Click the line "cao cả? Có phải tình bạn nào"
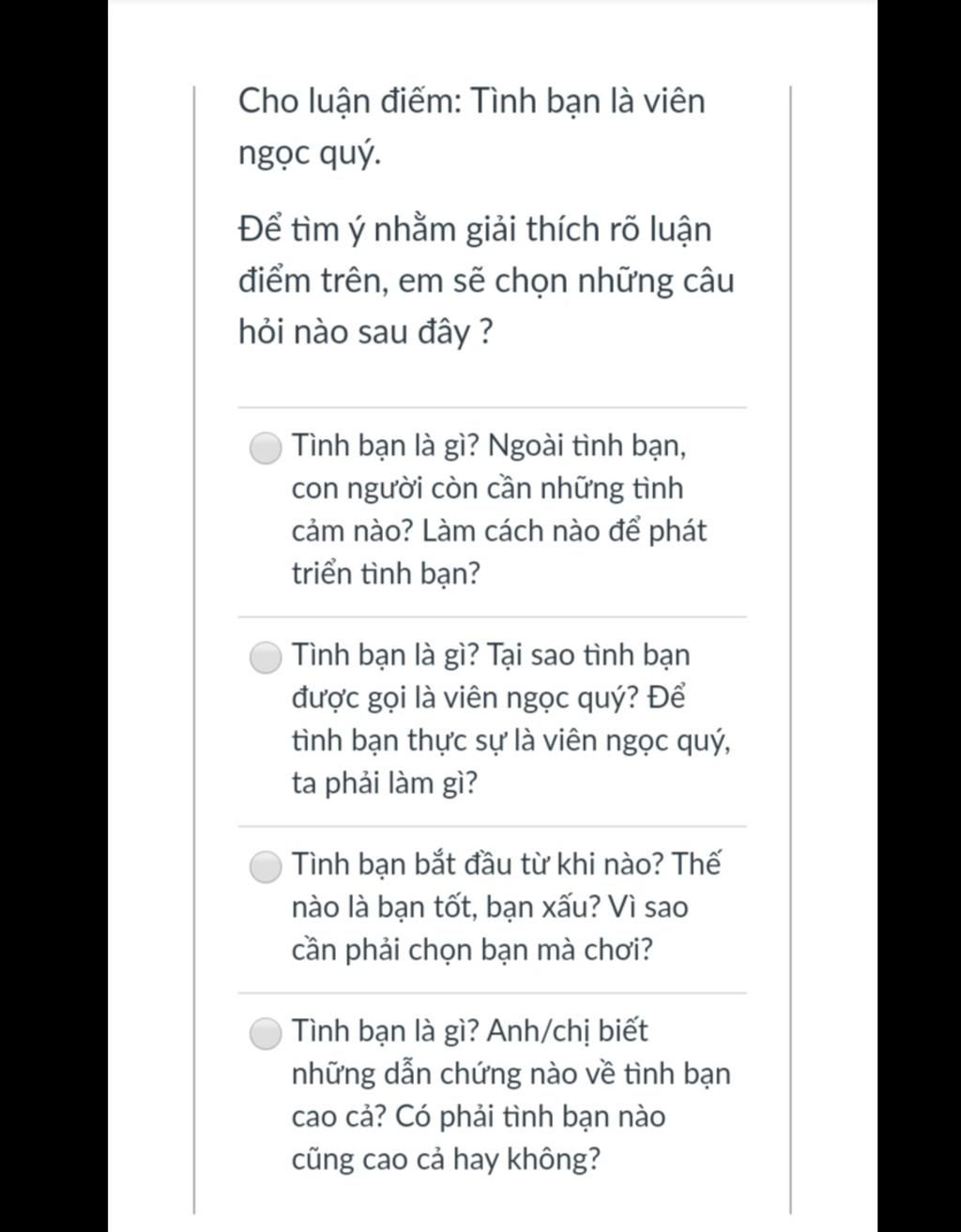This screenshot has height=1232, width=961. 478,1117
